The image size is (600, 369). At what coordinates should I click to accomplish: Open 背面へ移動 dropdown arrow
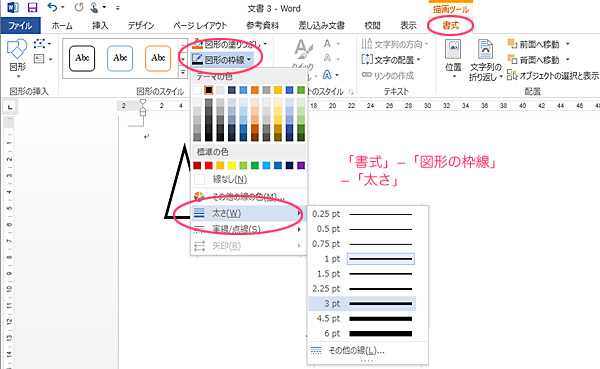pyautogui.click(x=567, y=59)
